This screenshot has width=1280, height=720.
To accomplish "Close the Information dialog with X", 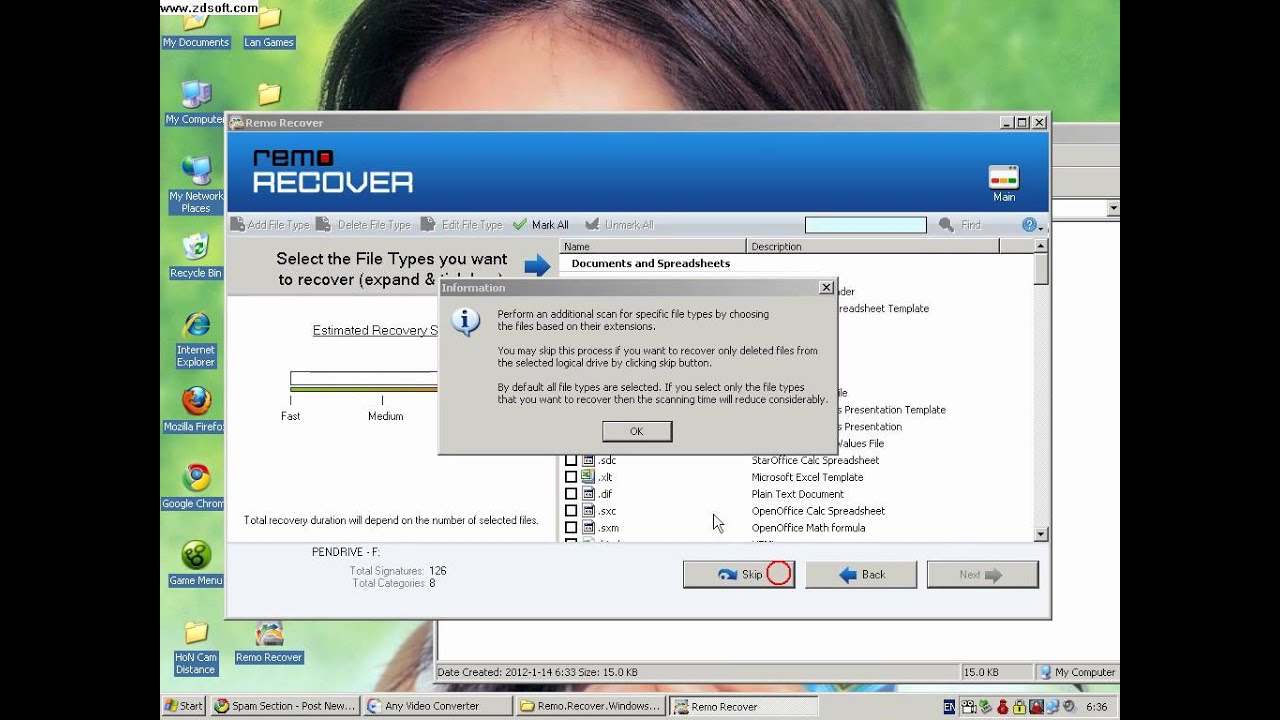I will [826, 287].
